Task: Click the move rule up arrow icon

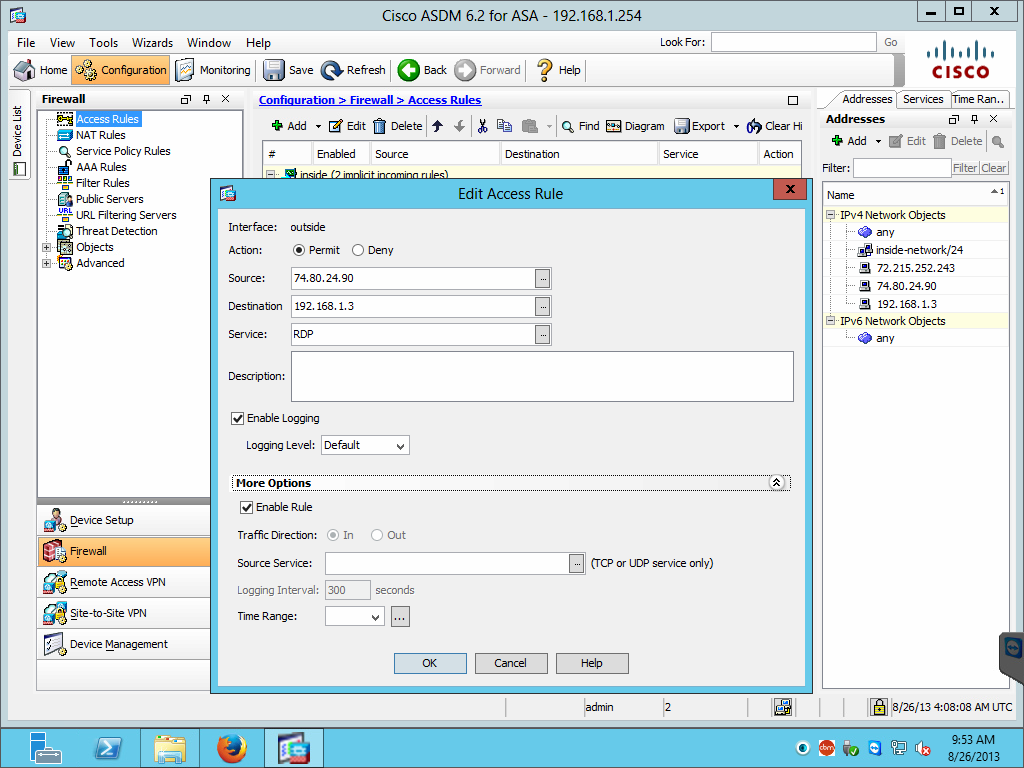Action: click(438, 126)
